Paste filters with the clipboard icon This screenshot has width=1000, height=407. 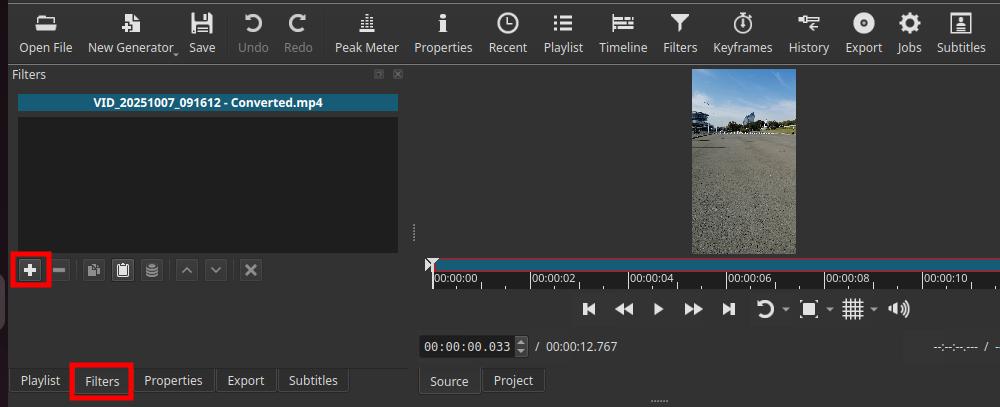coord(122,270)
